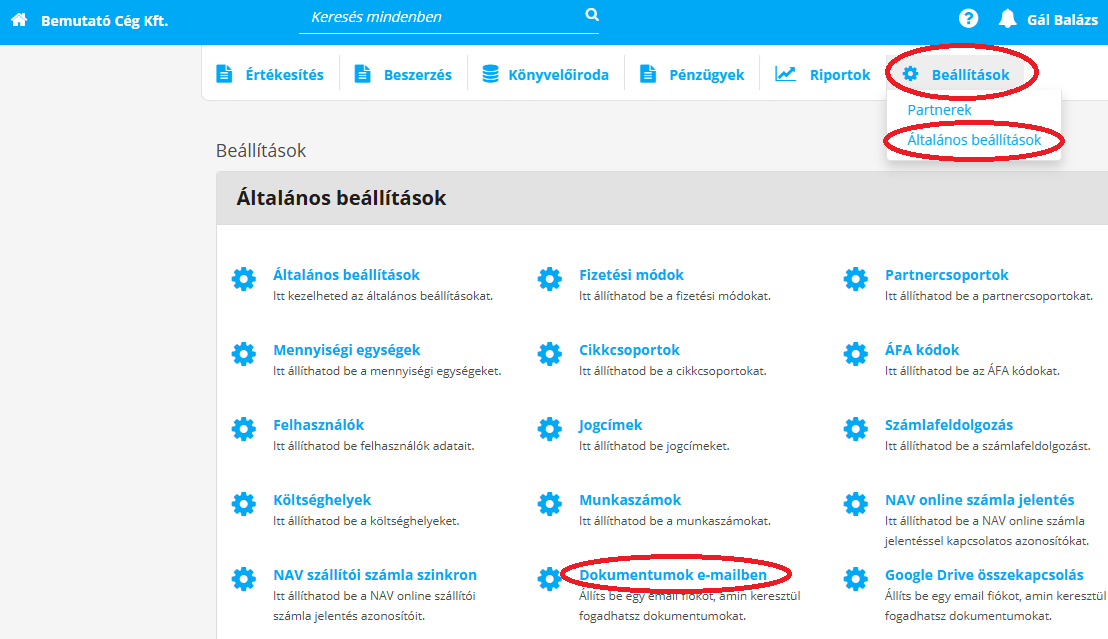Click gear icon next to ÁFA kódok
1108x639 pixels.
[x=856, y=354]
